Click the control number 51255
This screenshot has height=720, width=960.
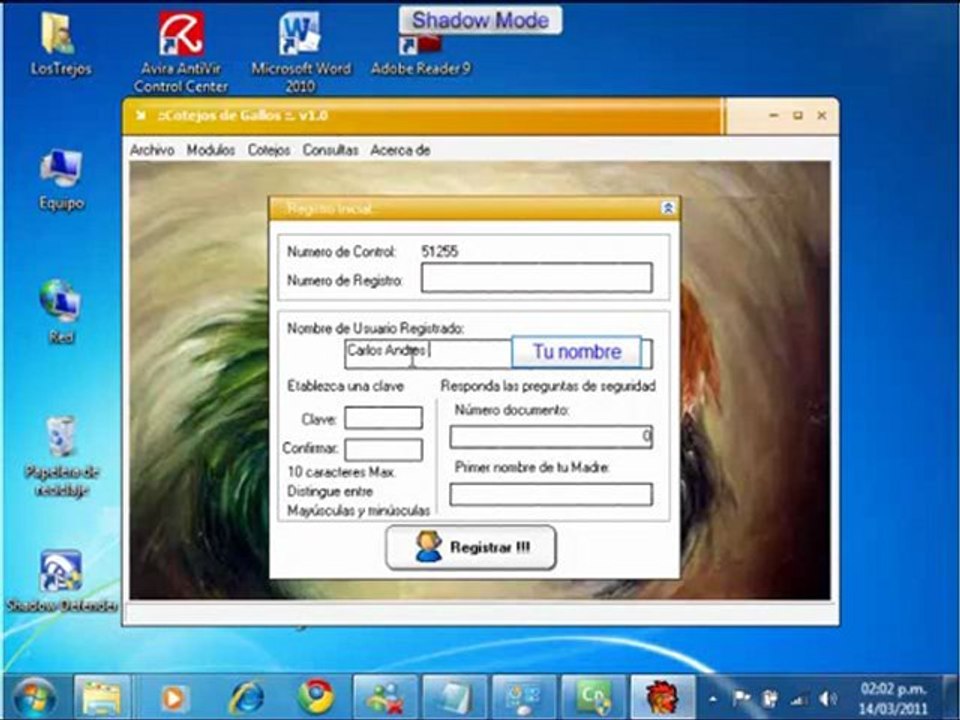(440, 252)
